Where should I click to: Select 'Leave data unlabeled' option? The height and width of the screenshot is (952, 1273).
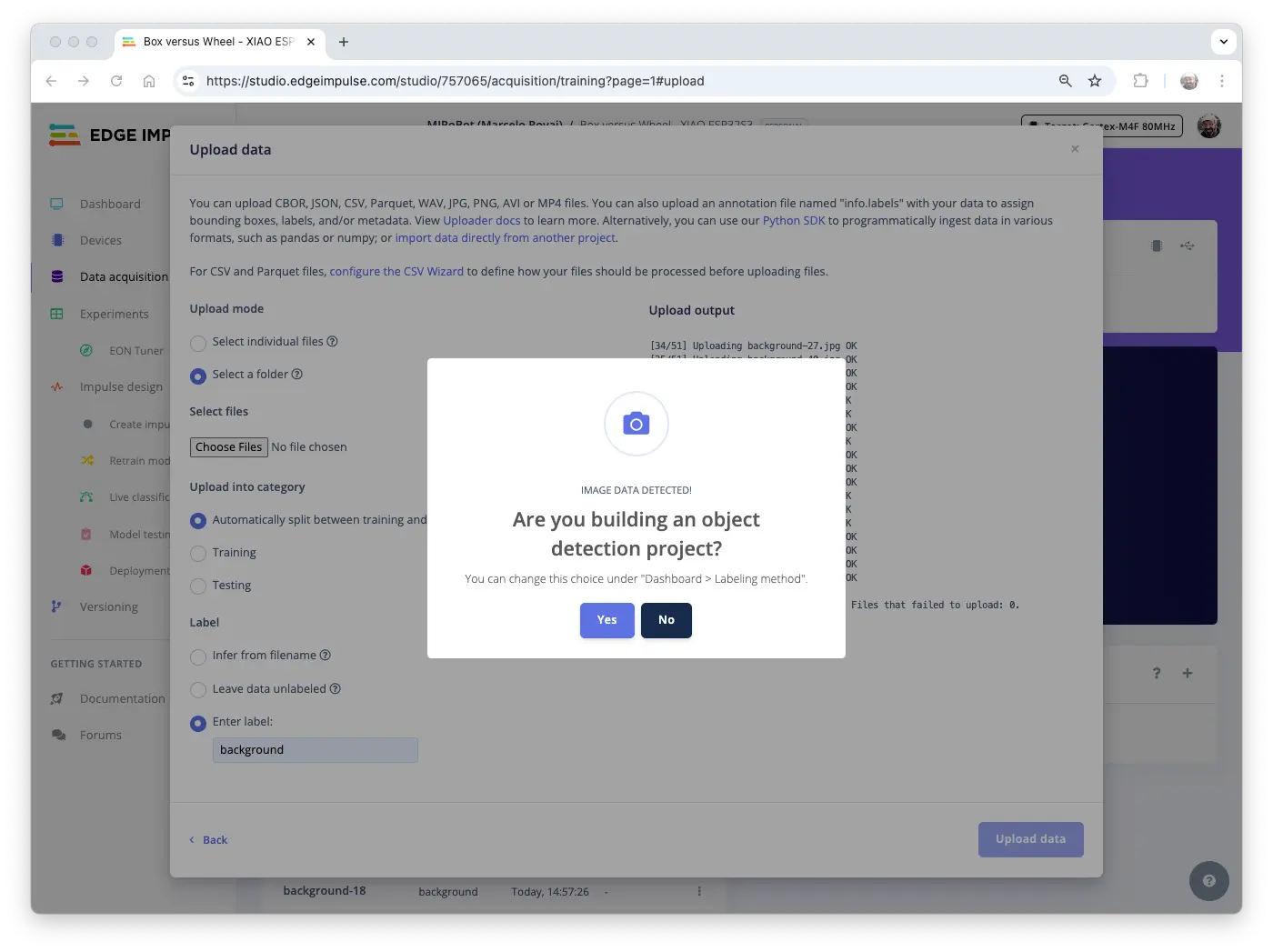[198, 690]
